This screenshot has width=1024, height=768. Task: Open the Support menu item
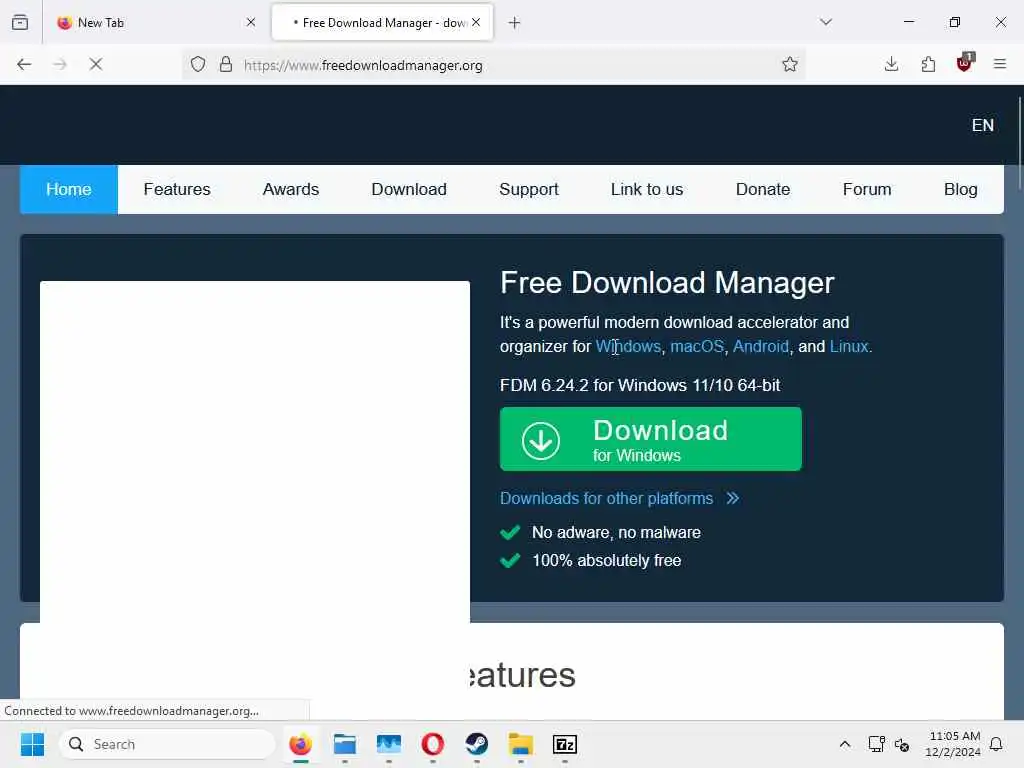529,189
